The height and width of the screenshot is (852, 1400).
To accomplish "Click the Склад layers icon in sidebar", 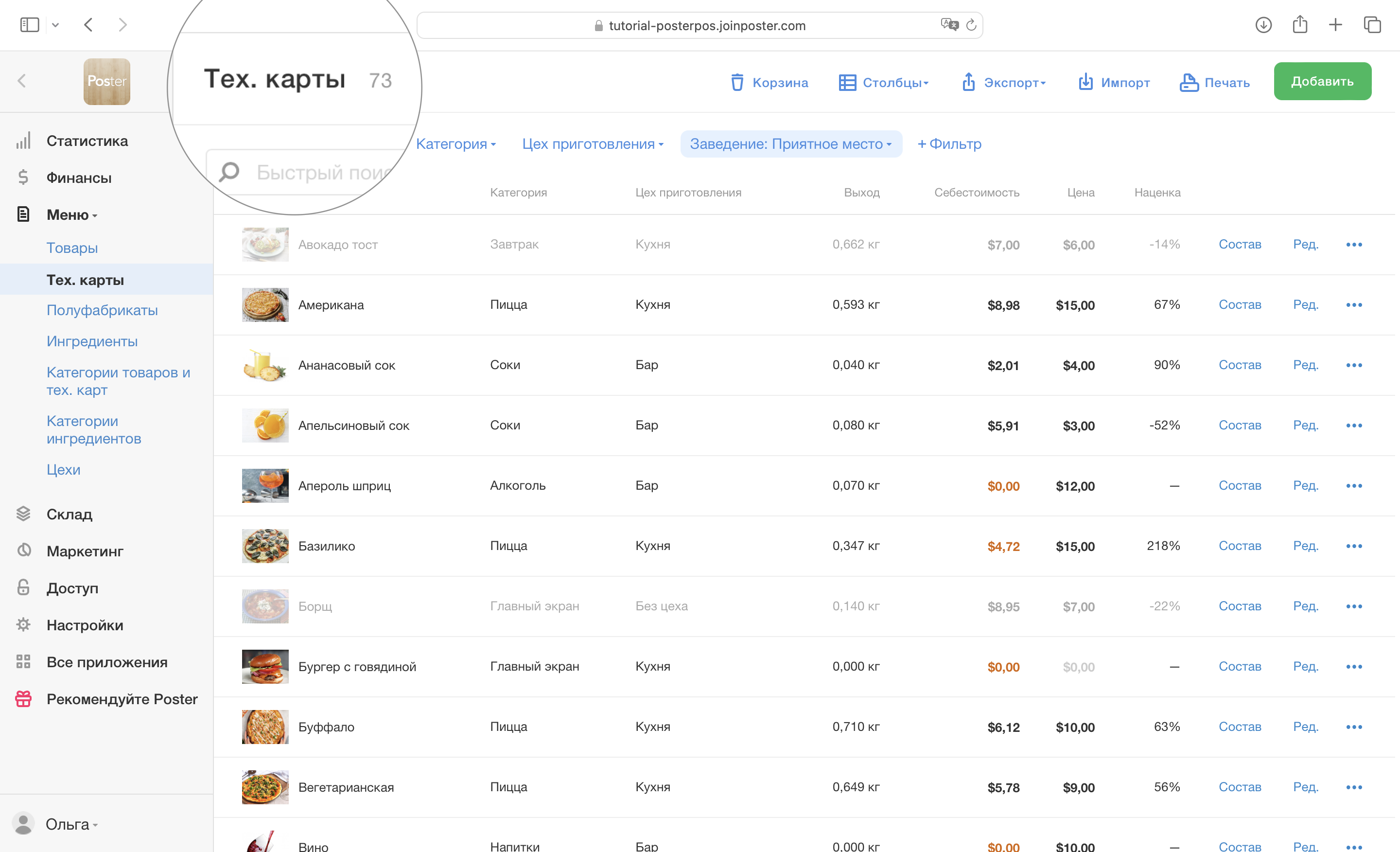I will click(23, 514).
